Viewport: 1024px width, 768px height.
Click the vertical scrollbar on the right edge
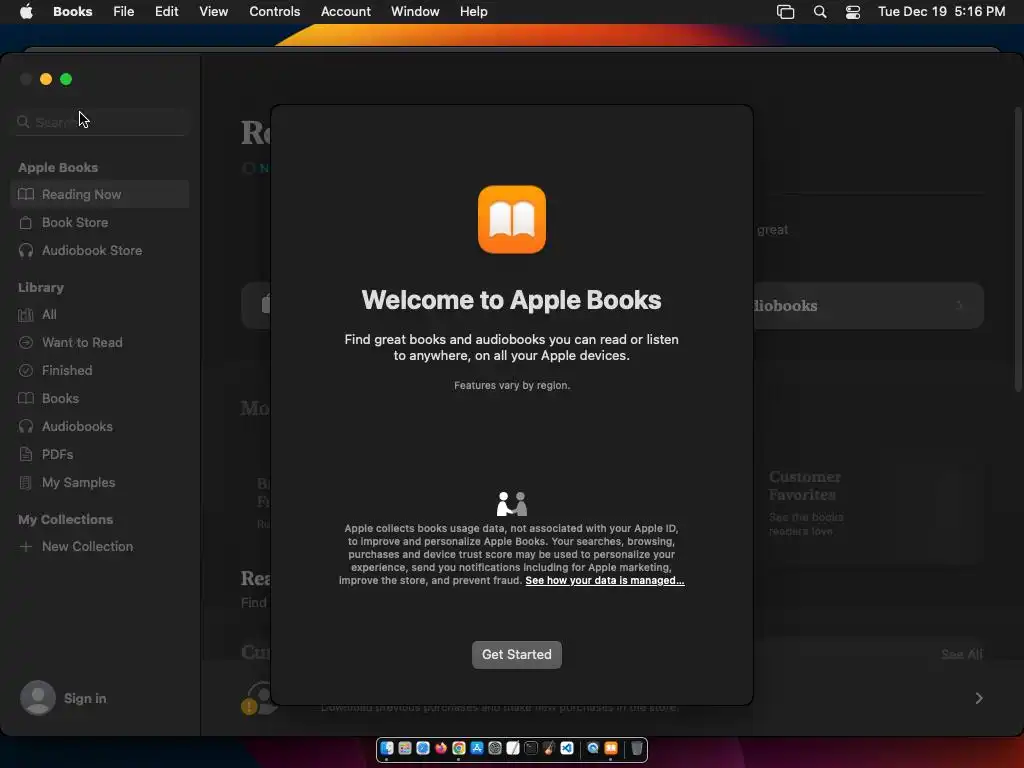1018,249
